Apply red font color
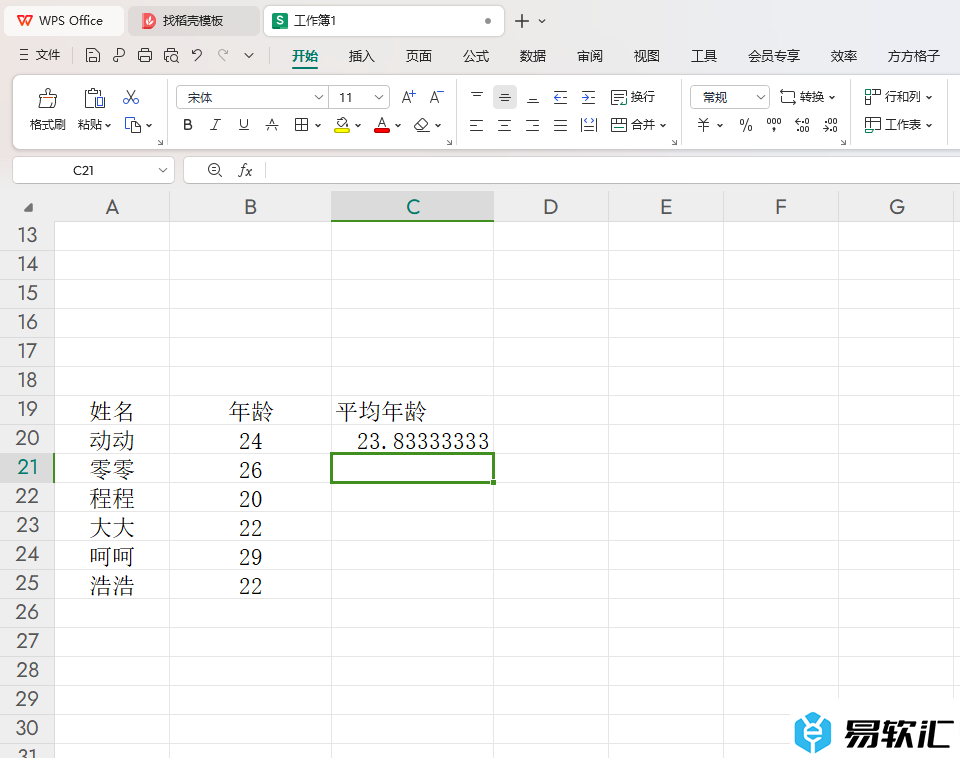This screenshot has width=960, height=758. click(382, 125)
